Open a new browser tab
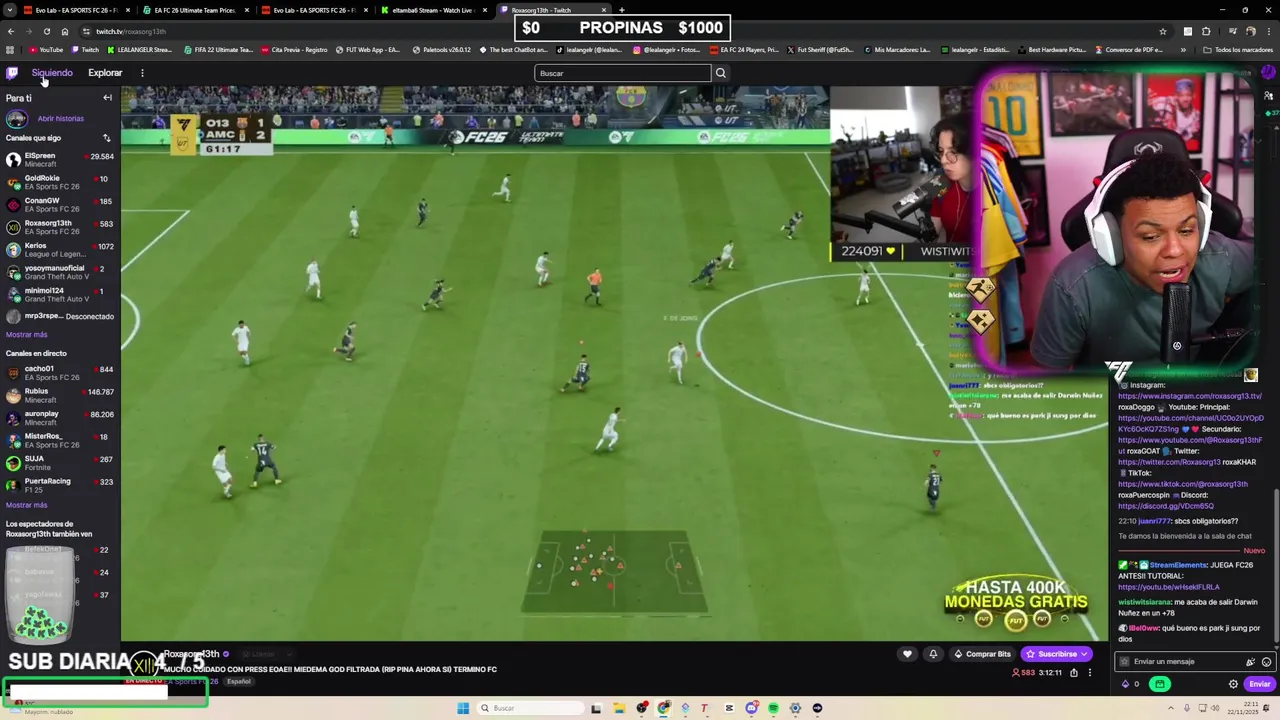 [621, 10]
